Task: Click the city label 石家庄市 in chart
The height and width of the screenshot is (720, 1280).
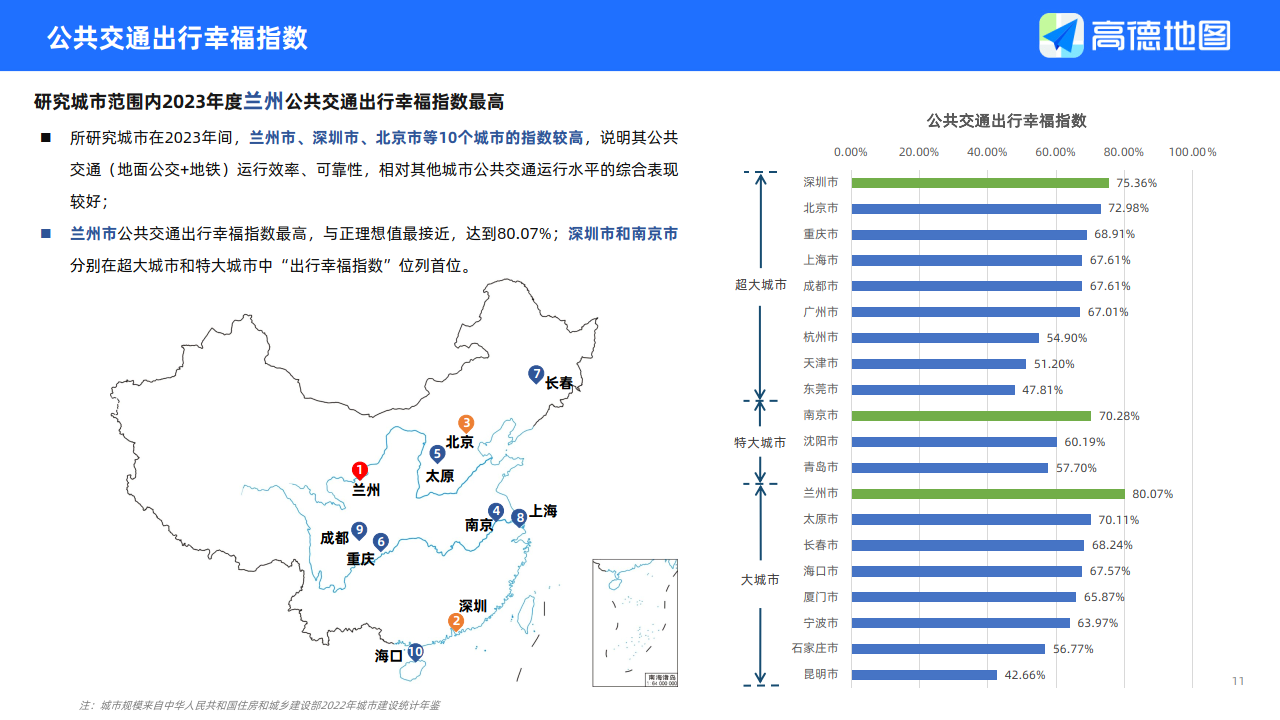Action: [814, 649]
